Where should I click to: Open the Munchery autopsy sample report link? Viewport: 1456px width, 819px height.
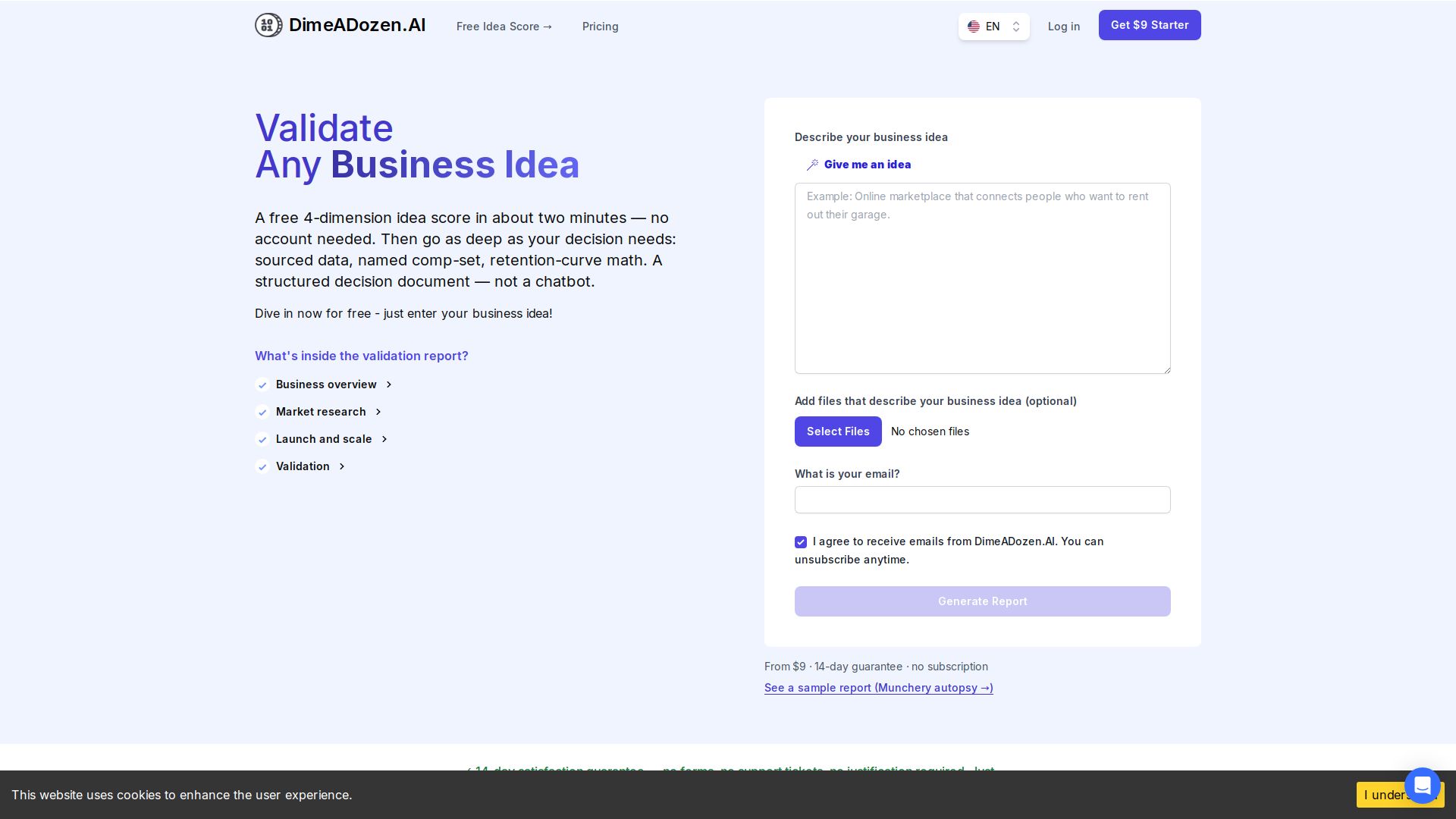[x=879, y=688]
